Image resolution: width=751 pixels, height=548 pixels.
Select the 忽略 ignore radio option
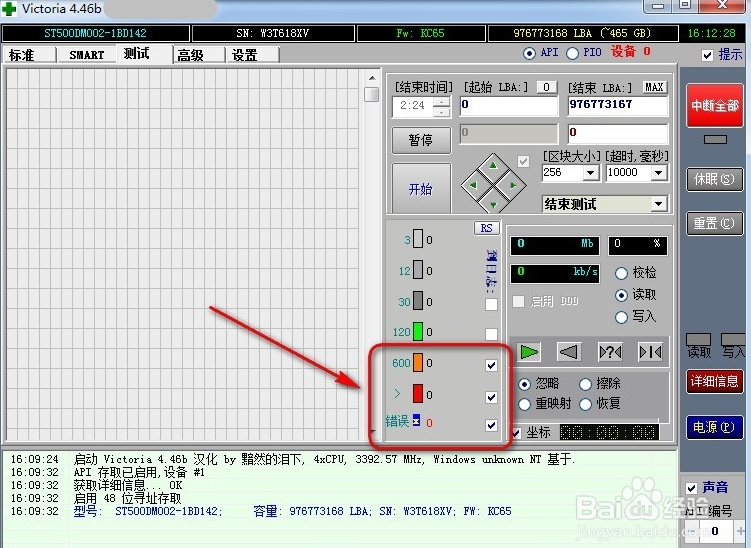pyautogui.click(x=524, y=384)
